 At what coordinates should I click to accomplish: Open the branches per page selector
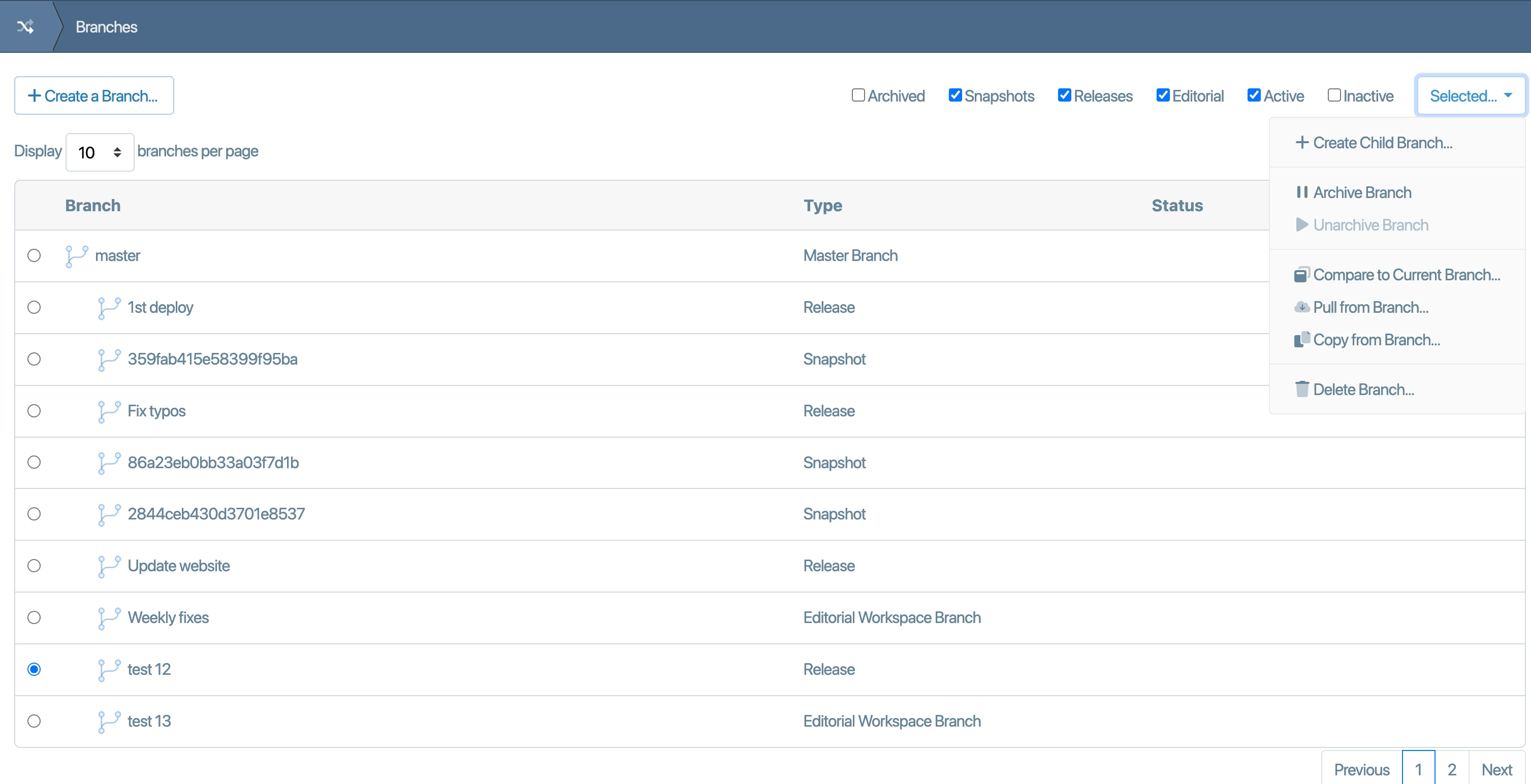pyautogui.click(x=99, y=153)
